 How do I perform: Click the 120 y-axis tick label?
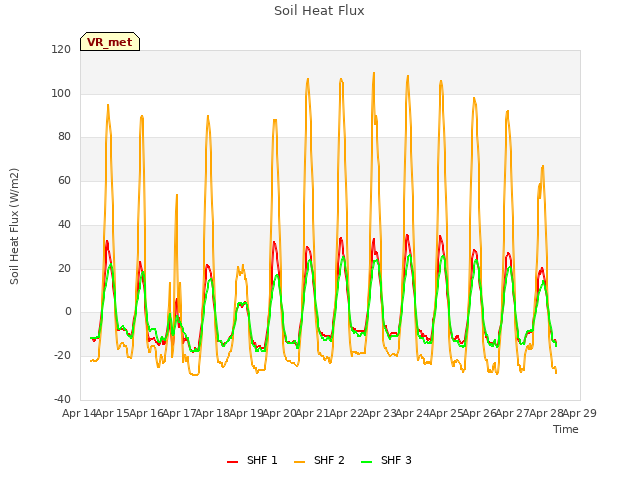click(61, 49)
